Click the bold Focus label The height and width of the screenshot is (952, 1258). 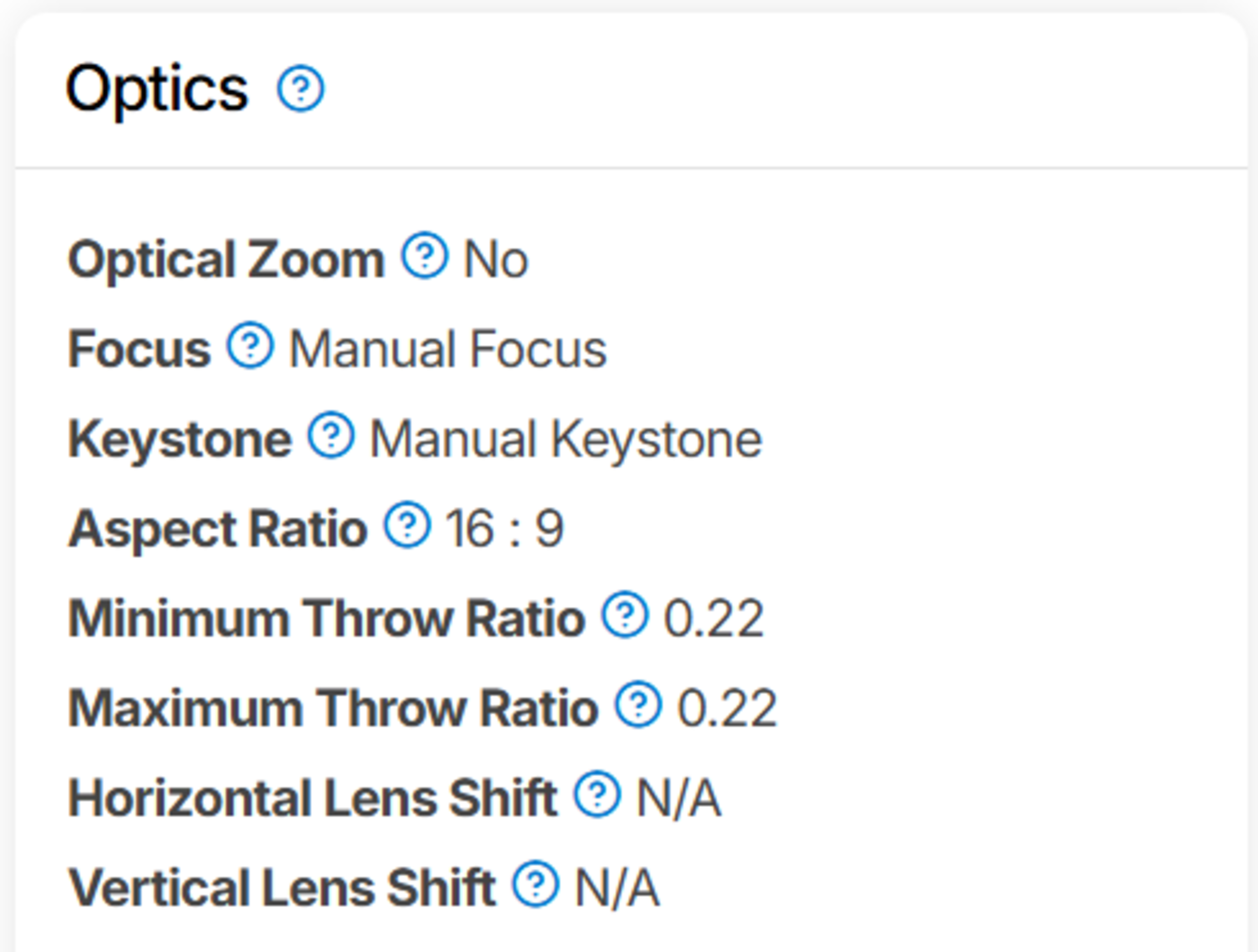pos(139,349)
